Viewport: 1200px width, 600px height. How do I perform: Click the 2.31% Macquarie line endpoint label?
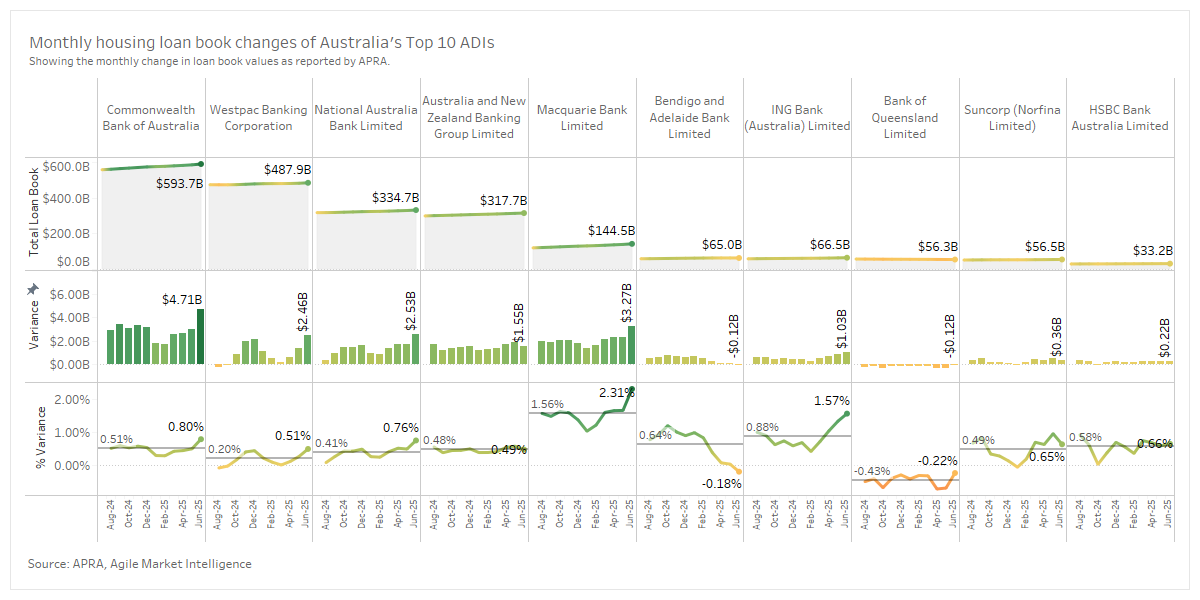(617, 394)
